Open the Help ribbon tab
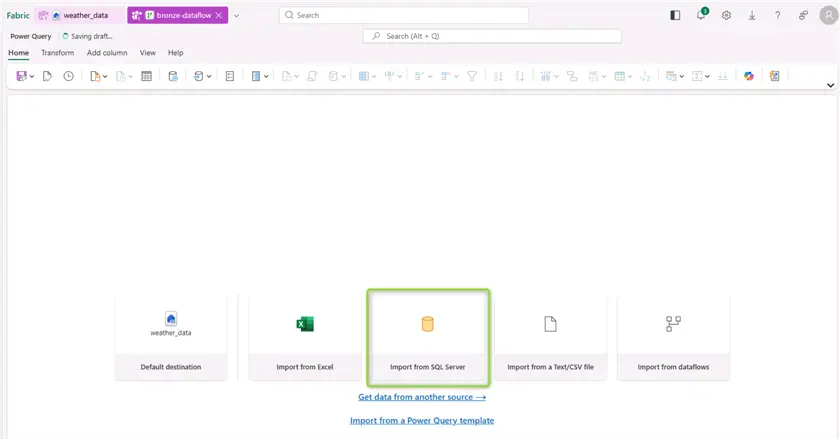 pyautogui.click(x=176, y=53)
